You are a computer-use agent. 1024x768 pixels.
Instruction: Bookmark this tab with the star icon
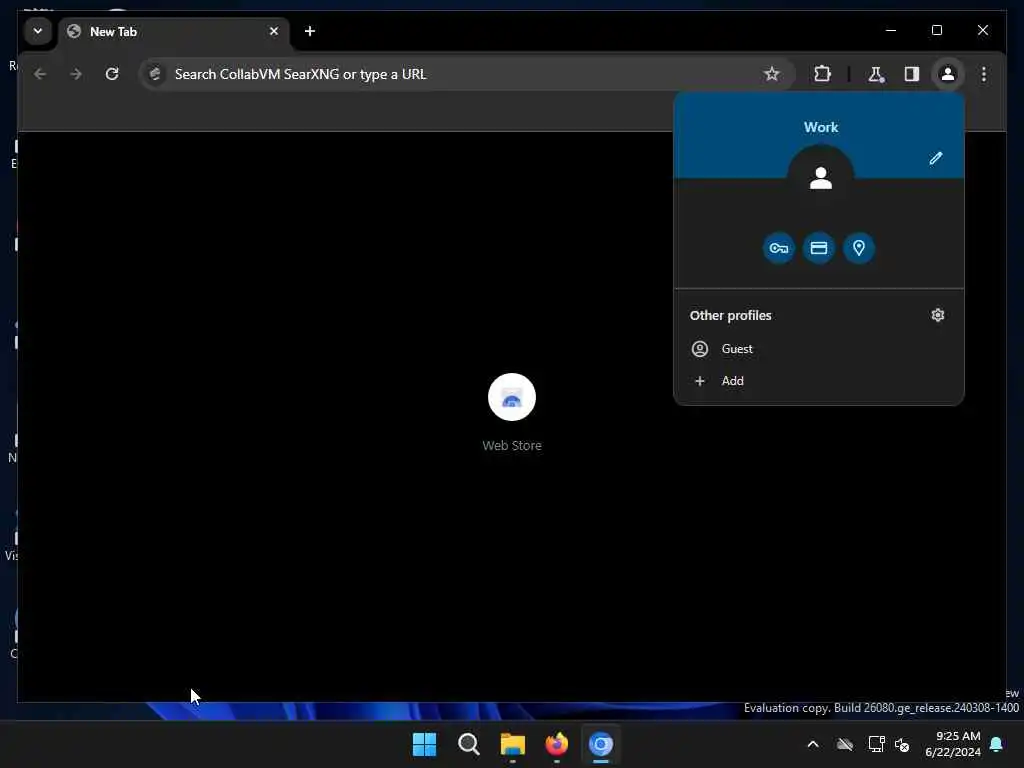pos(771,74)
